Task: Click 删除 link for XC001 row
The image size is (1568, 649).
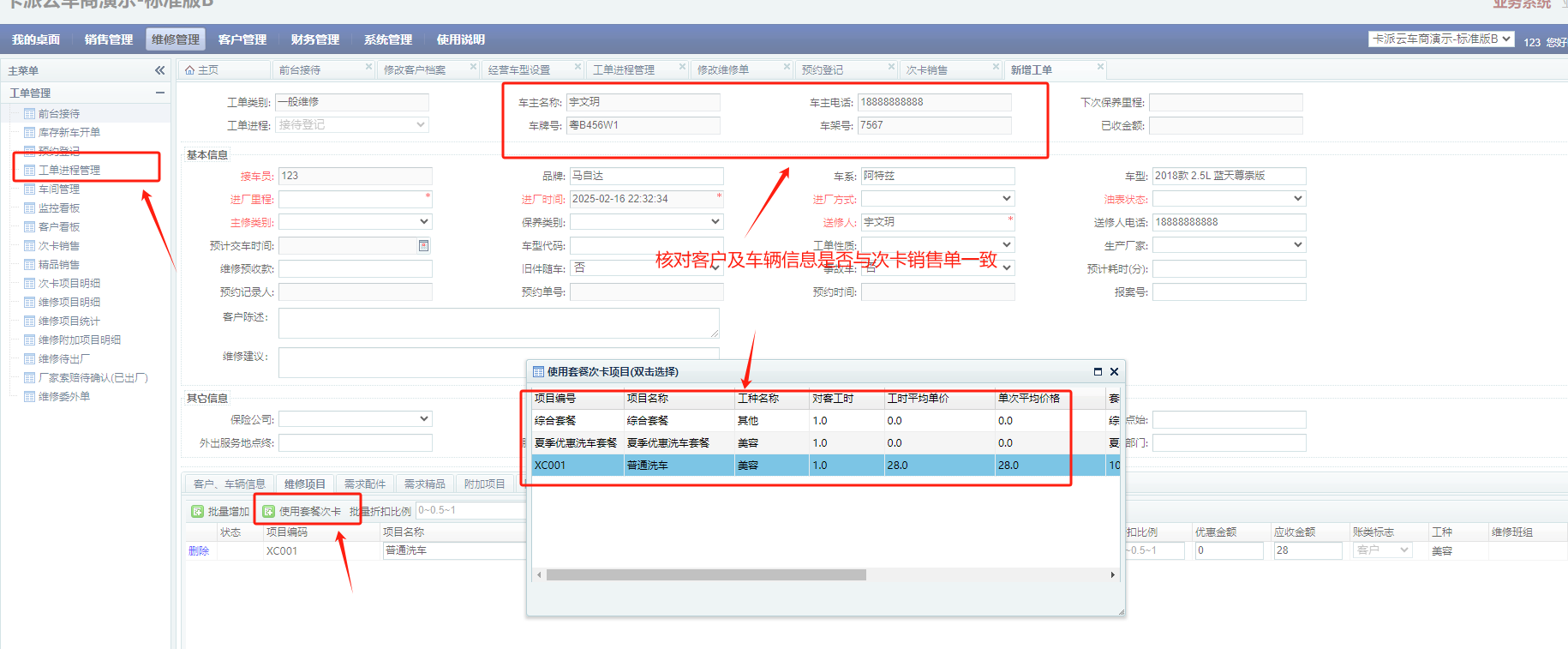Action: 199,551
